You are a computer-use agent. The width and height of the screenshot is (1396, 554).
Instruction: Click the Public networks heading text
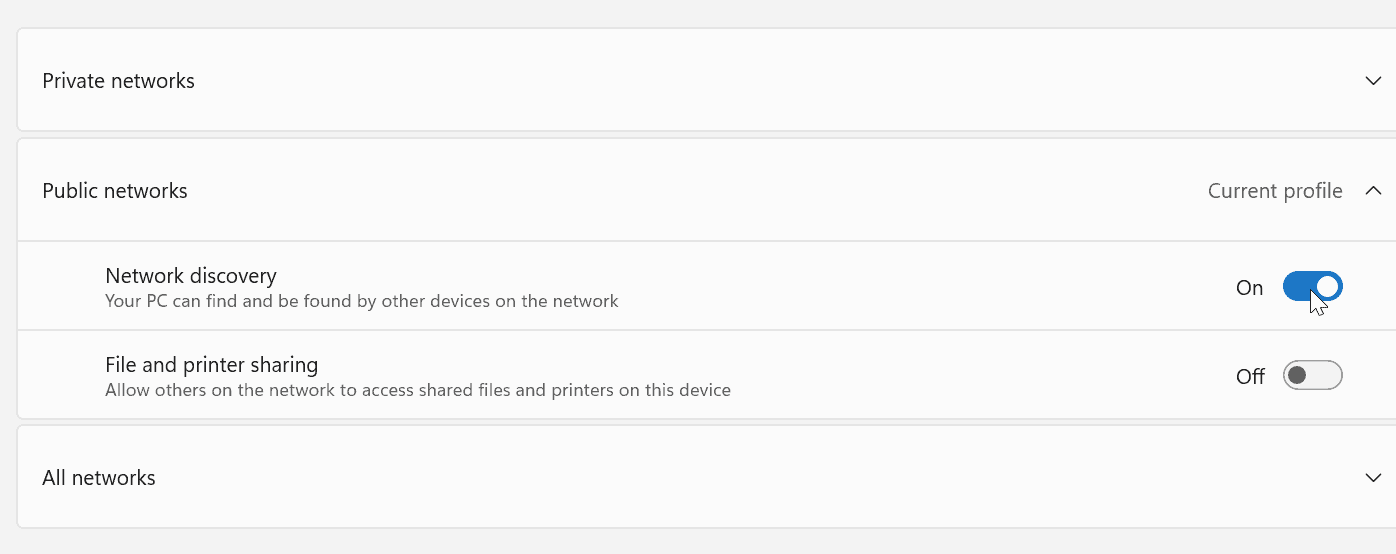click(x=115, y=191)
